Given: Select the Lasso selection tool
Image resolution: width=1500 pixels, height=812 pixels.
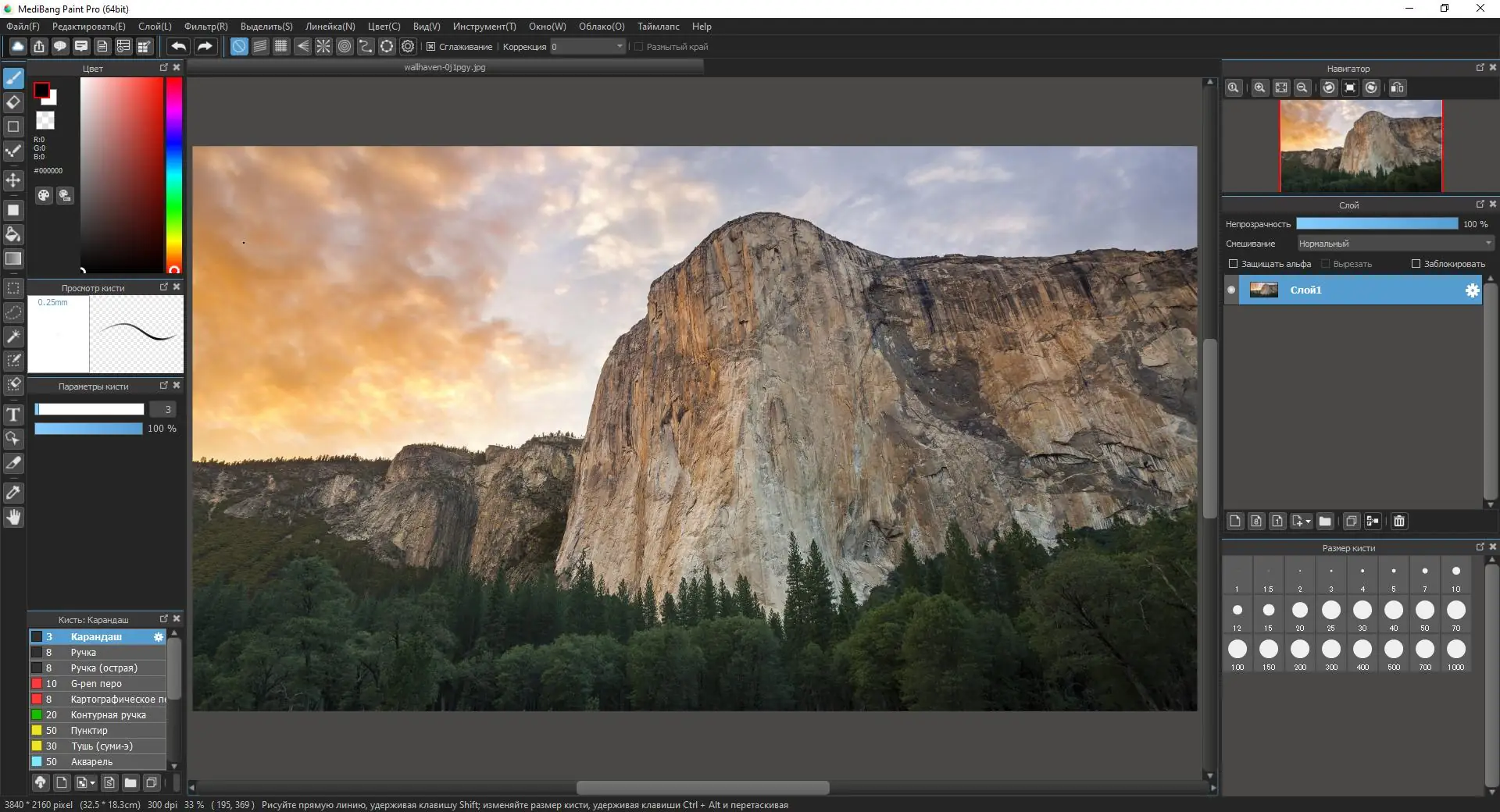Looking at the screenshot, I should [13, 312].
